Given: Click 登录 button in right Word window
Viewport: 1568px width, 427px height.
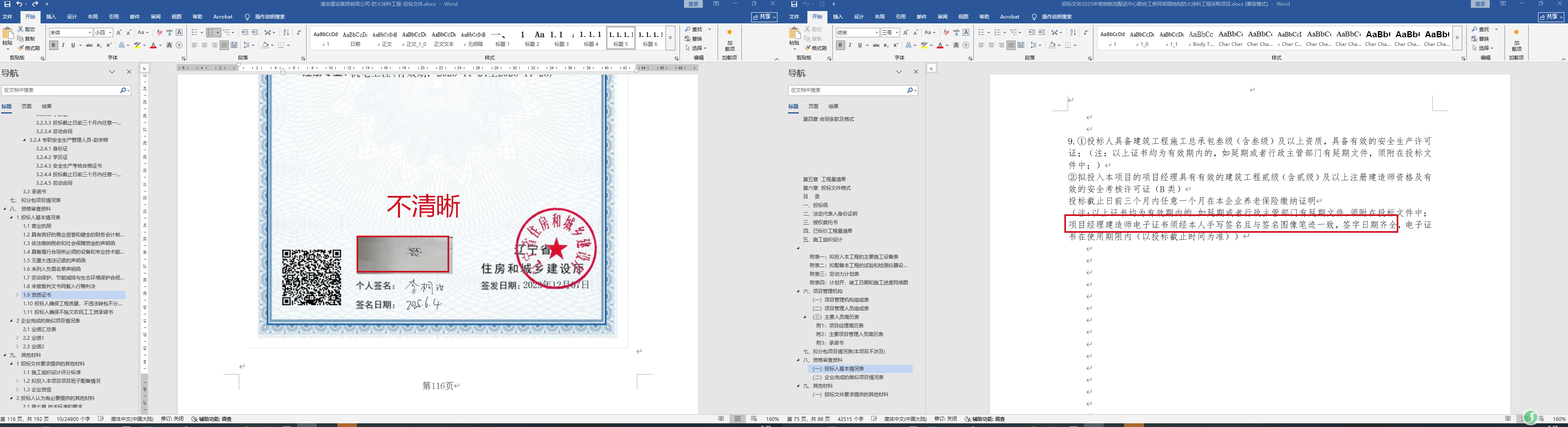Looking at the screenshot, I should pos(1480,4).
